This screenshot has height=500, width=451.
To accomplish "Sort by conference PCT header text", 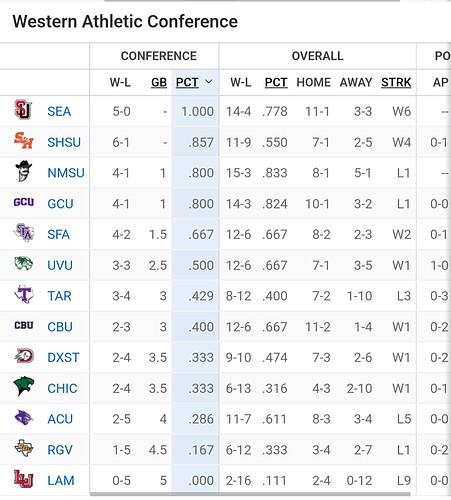I will [x=187, y=82].
